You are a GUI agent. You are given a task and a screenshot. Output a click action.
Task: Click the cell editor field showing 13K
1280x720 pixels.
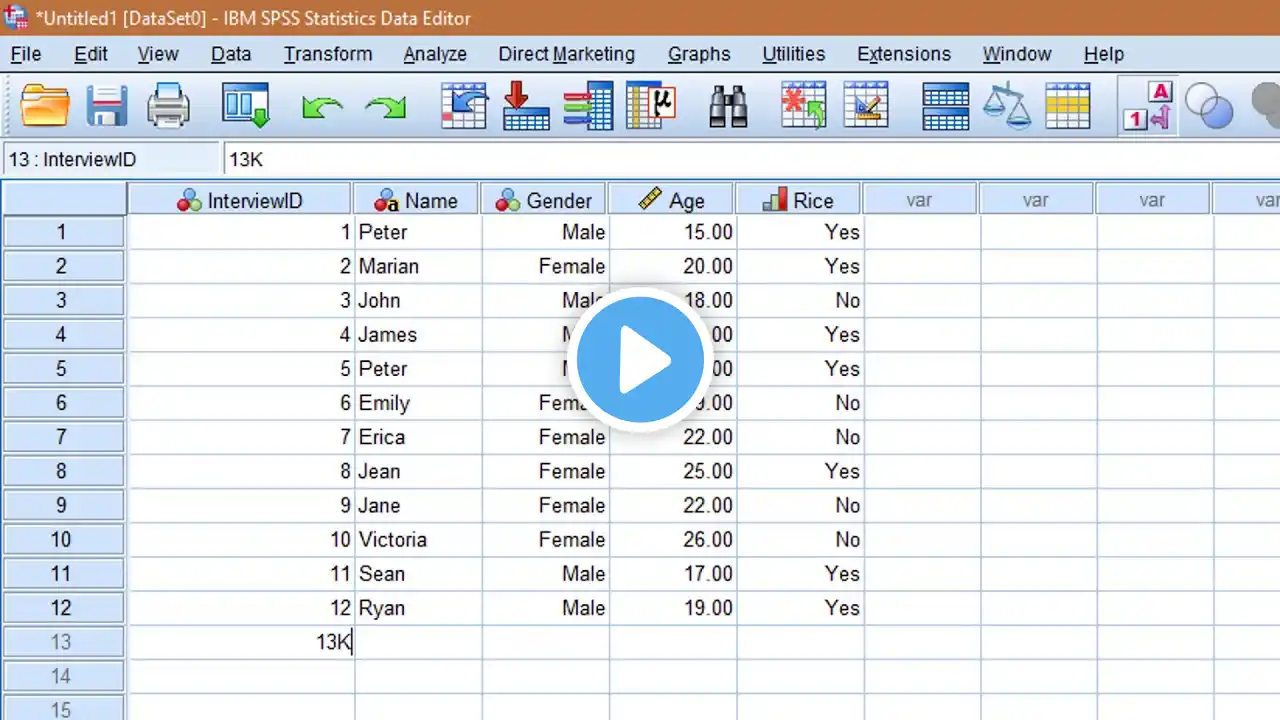click(750, 160)
